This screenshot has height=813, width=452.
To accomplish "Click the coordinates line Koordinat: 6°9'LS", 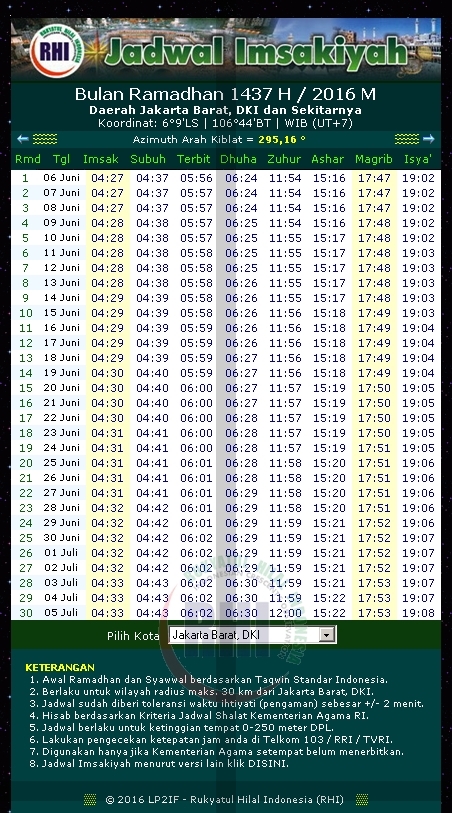I will click(225, 123).
